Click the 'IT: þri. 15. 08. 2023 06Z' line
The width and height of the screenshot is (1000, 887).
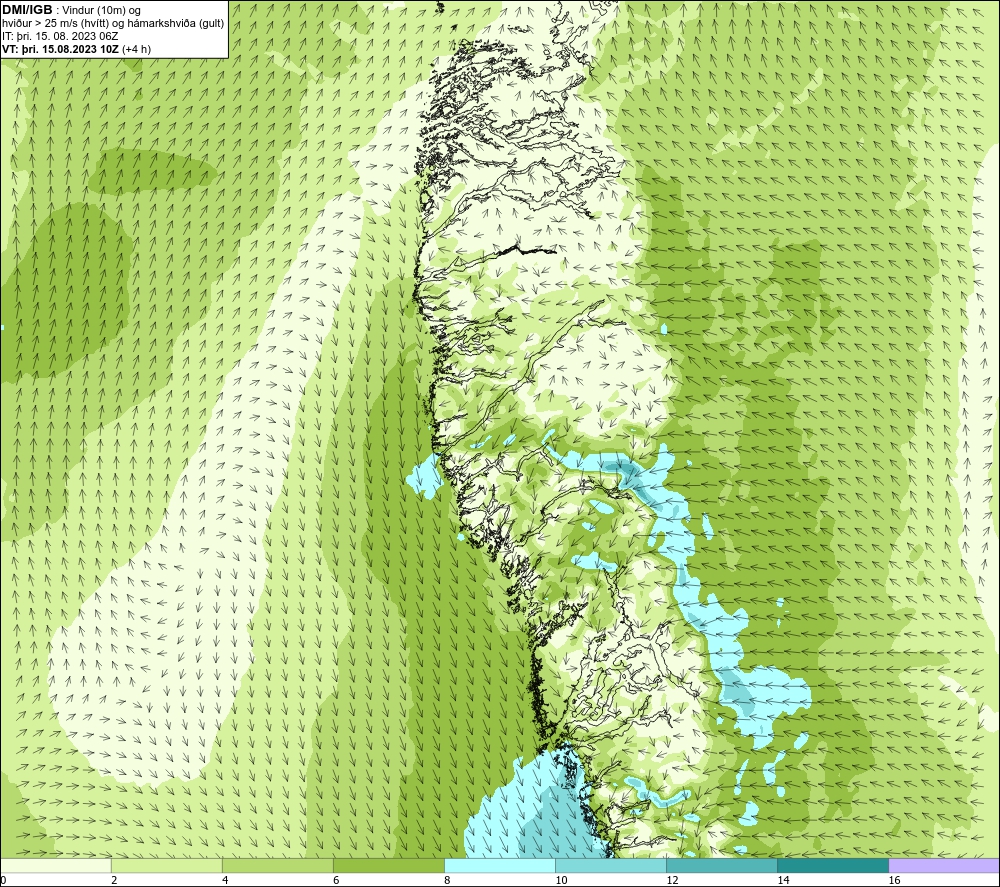[60, 36]
